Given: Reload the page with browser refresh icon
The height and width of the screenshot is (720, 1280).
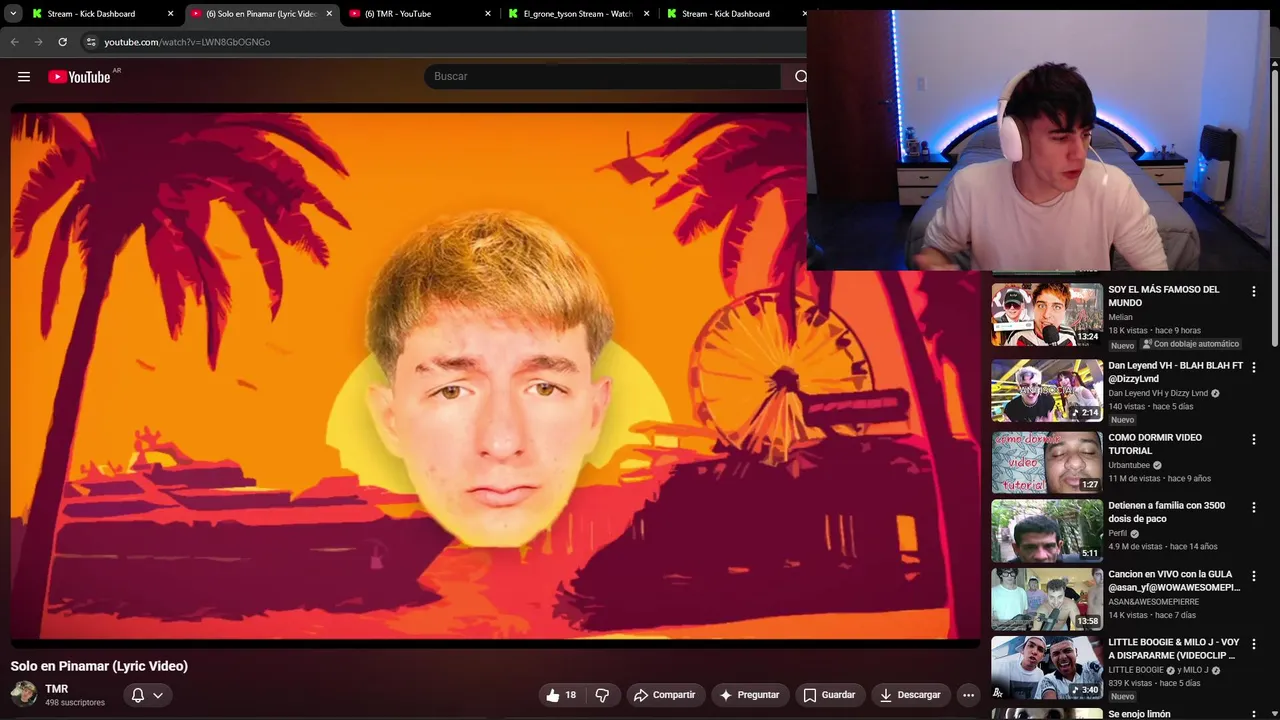Looking at the screenshot, I should pos(62,42).
